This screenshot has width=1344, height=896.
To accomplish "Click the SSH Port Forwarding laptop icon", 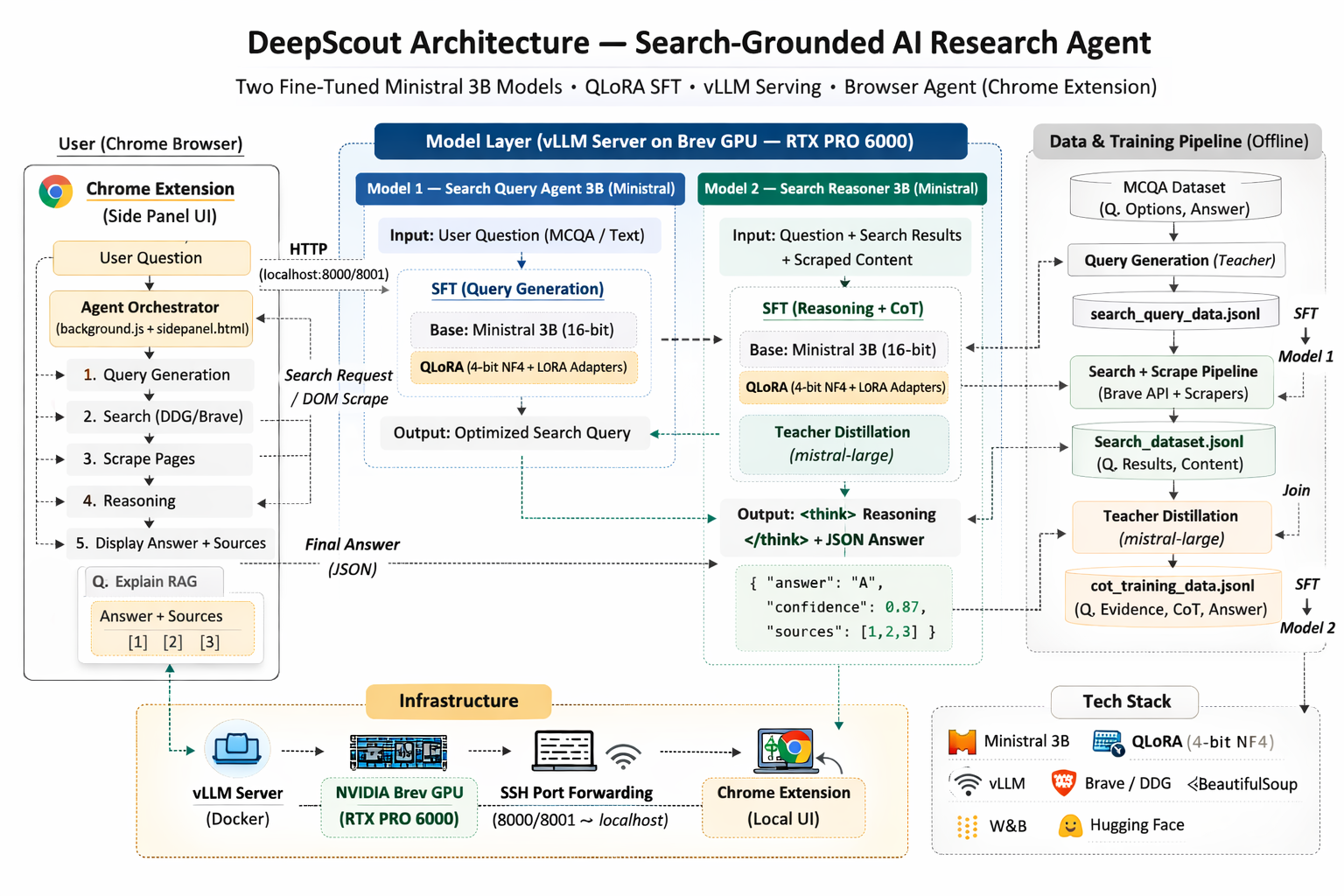I will (x=563, y=751).
